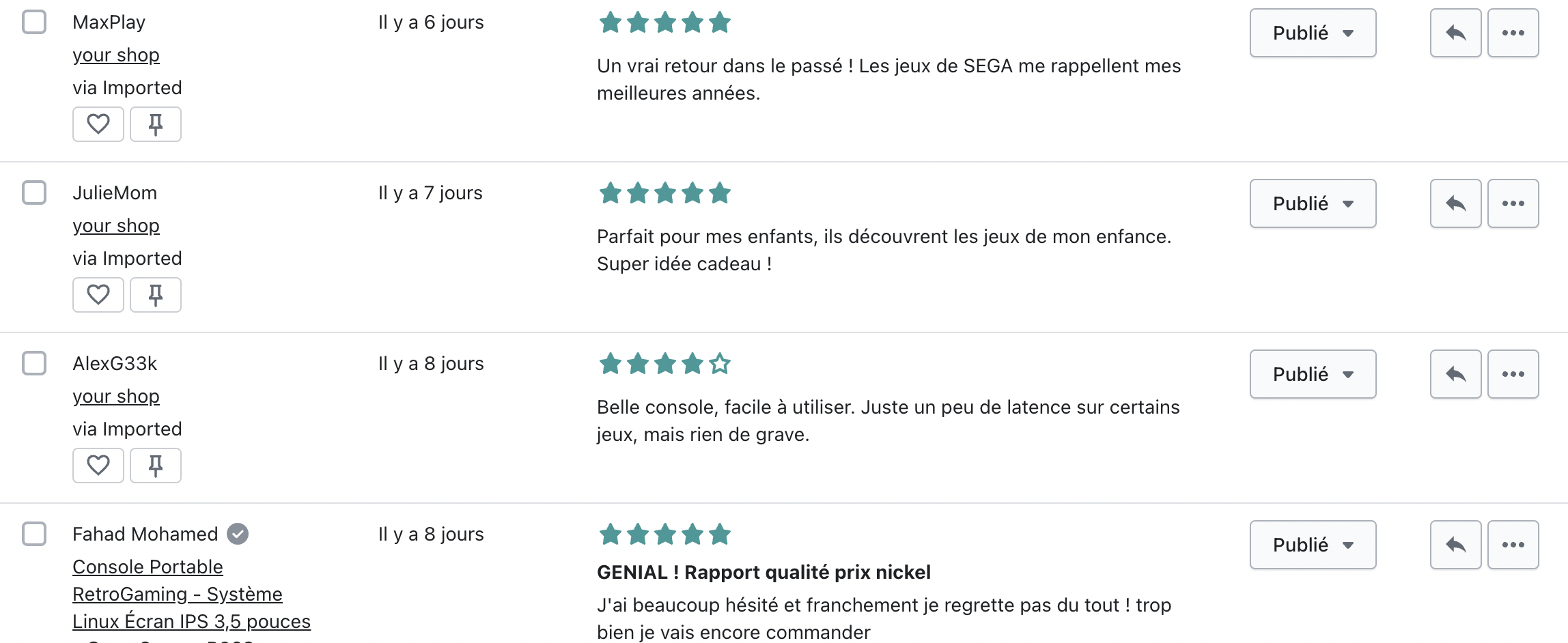Tick the JulieMom review checkbox
Screen dimensions: 1568x643
coord(34,192)
